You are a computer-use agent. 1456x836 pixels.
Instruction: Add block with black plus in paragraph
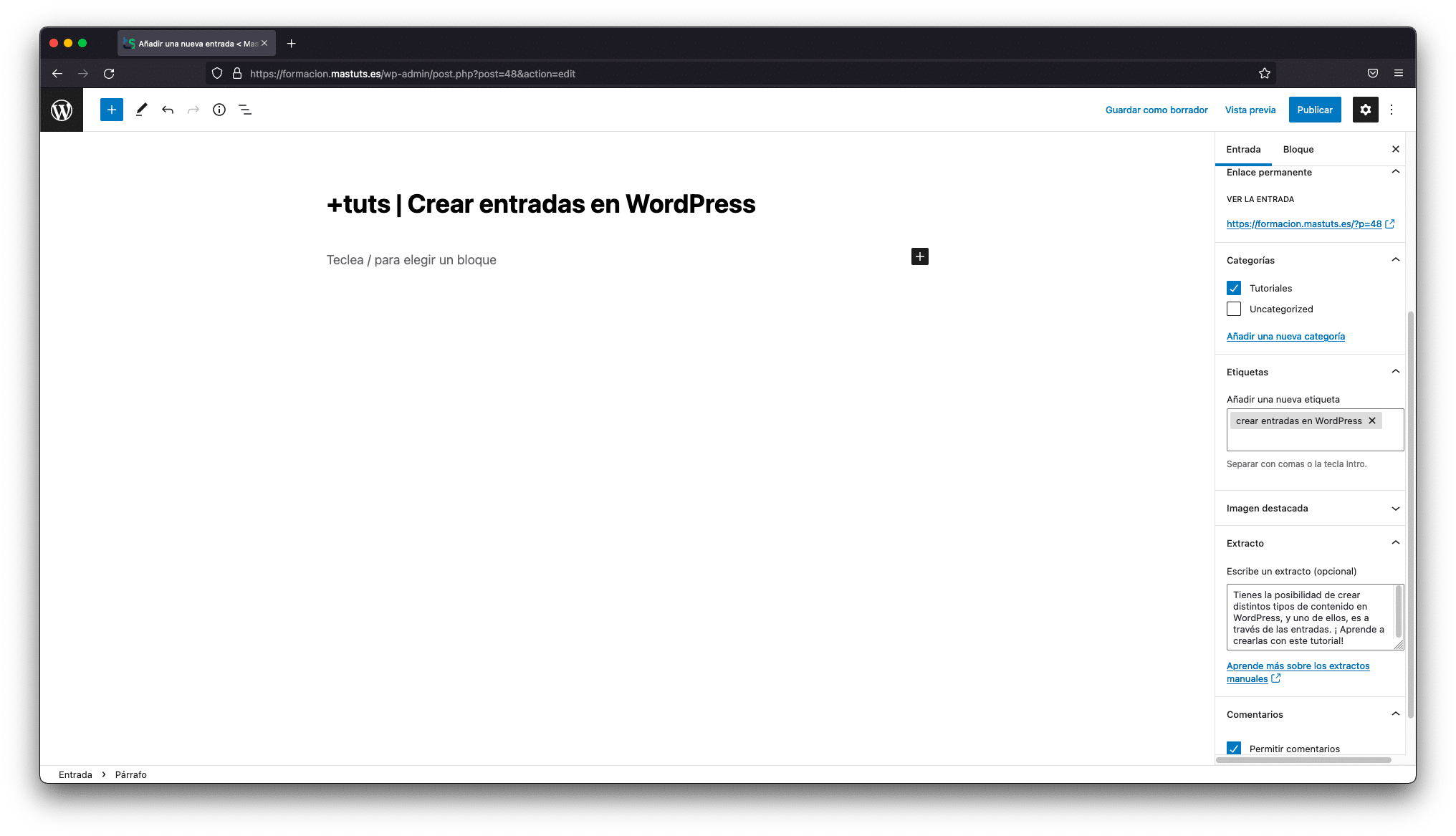[x=919, y=256]
